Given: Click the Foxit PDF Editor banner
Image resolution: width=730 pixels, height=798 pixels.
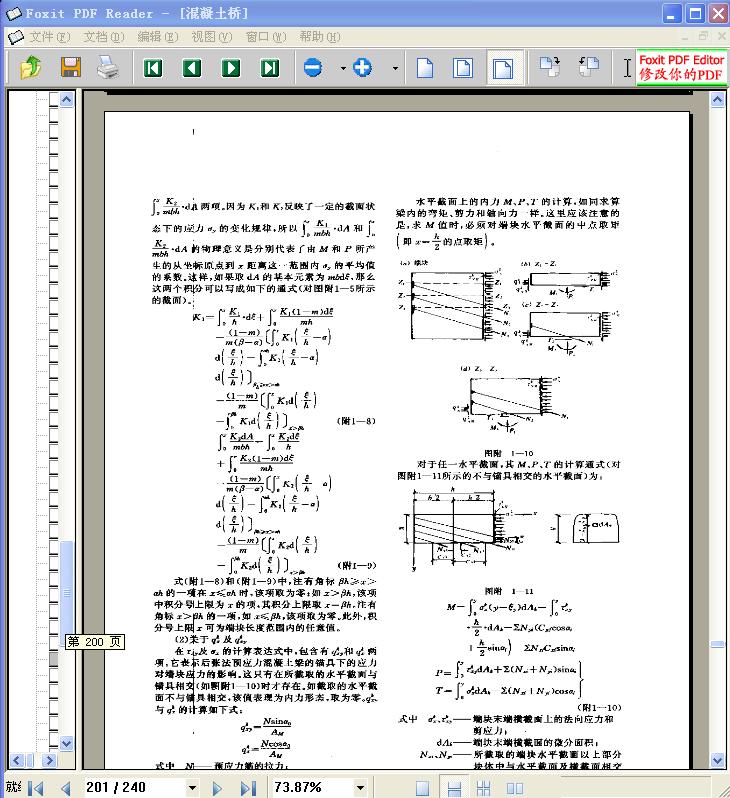Looking at the screenshot, I should click(681, 67).
